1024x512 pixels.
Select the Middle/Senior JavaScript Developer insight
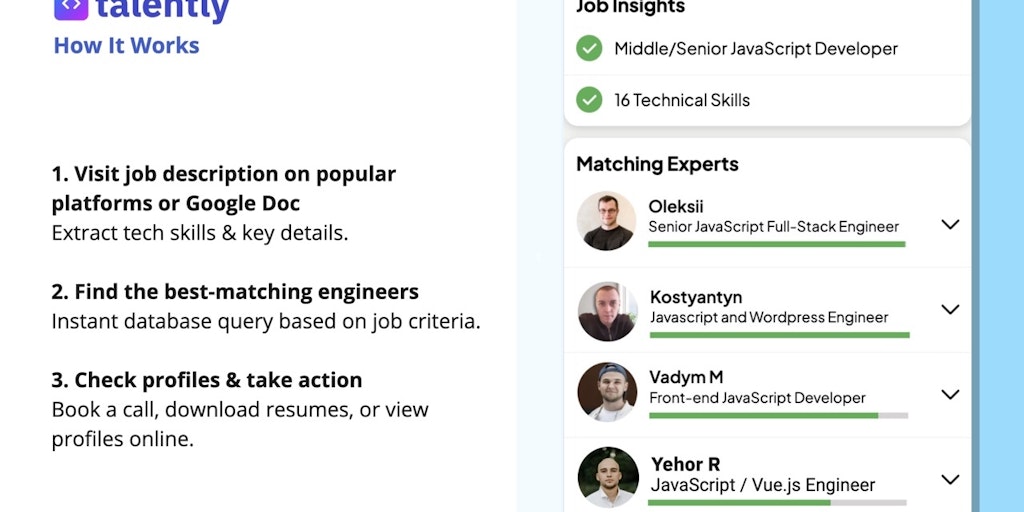click(x=767, y=48)
